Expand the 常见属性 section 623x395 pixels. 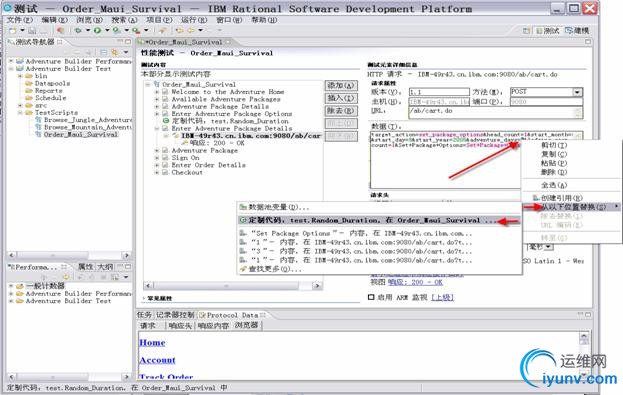coord(144,298)
